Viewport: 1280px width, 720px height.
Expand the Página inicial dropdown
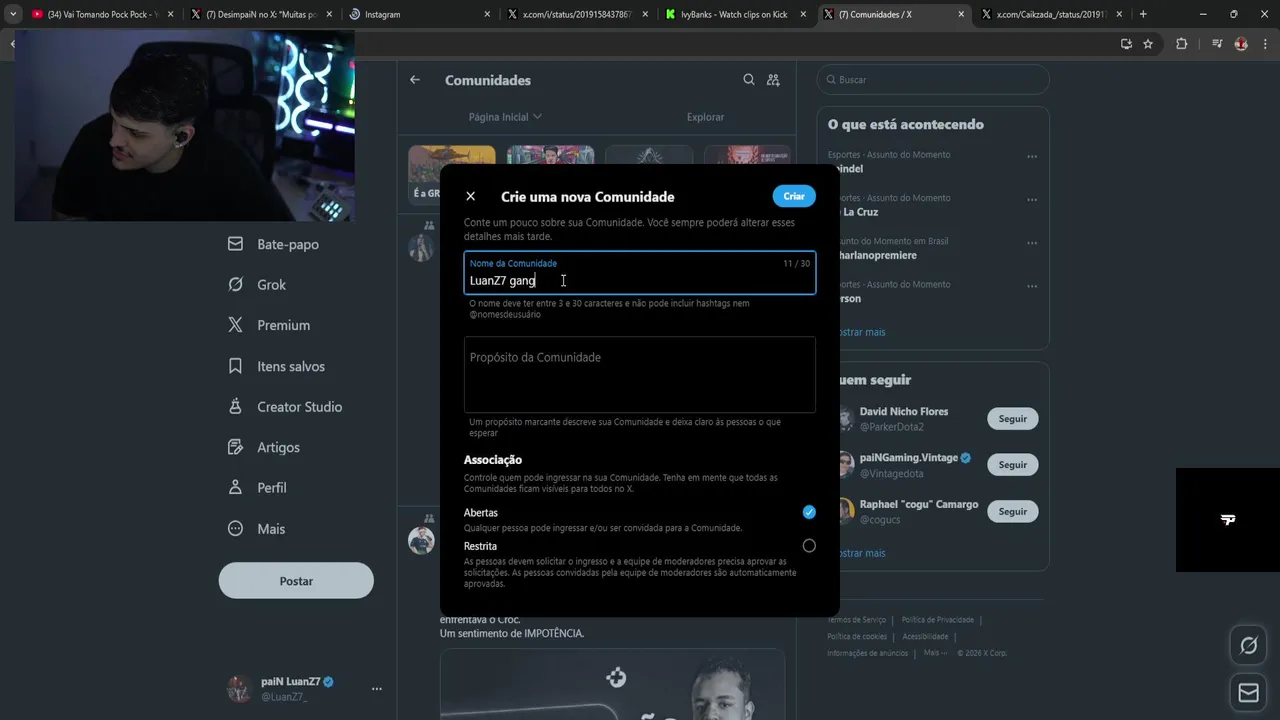tap(505, 117)
